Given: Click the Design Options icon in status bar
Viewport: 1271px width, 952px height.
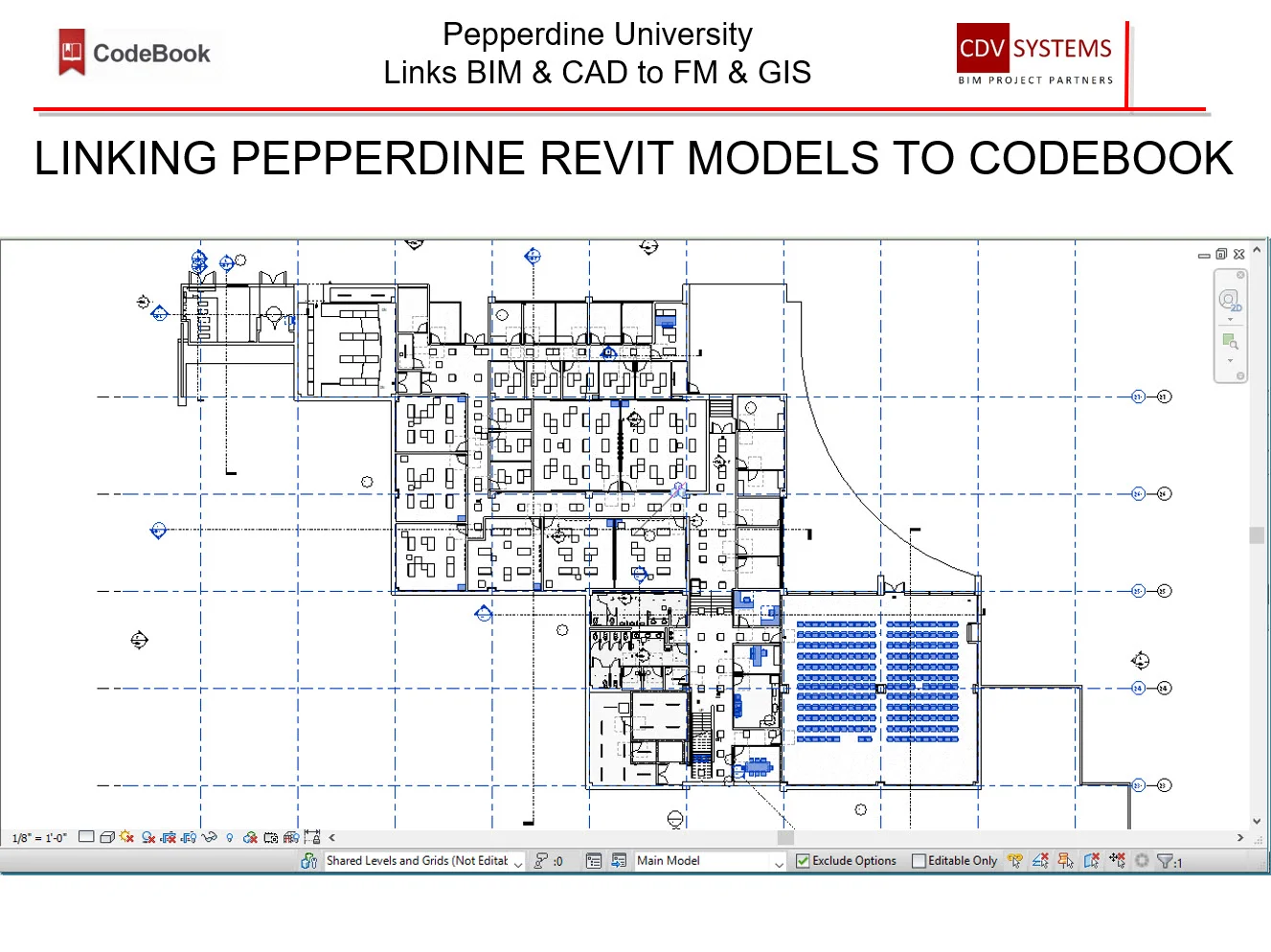Looking at the screenshot, I should [594, 861].
